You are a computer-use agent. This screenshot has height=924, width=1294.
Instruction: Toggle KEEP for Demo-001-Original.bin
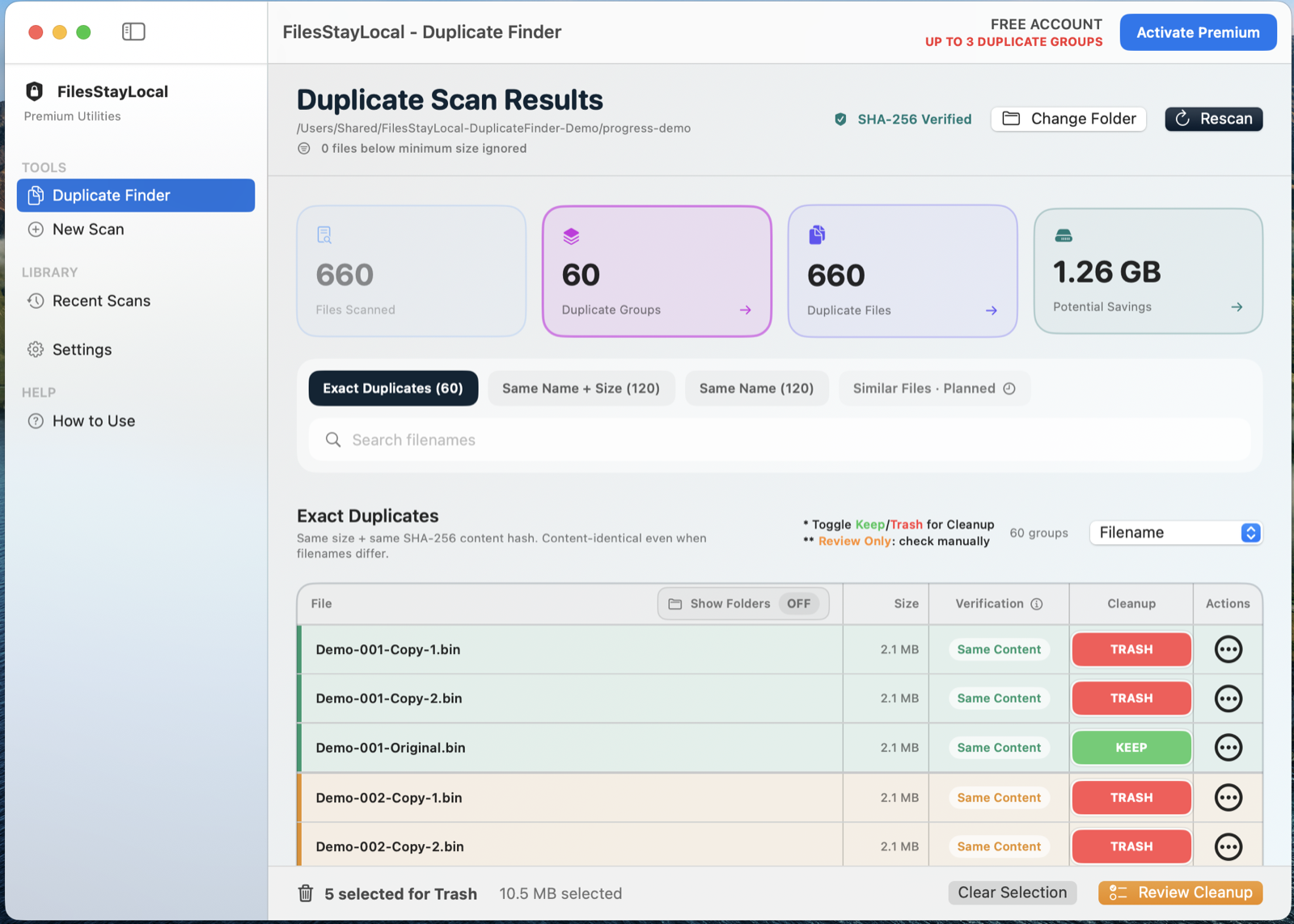coord(1131,748)
